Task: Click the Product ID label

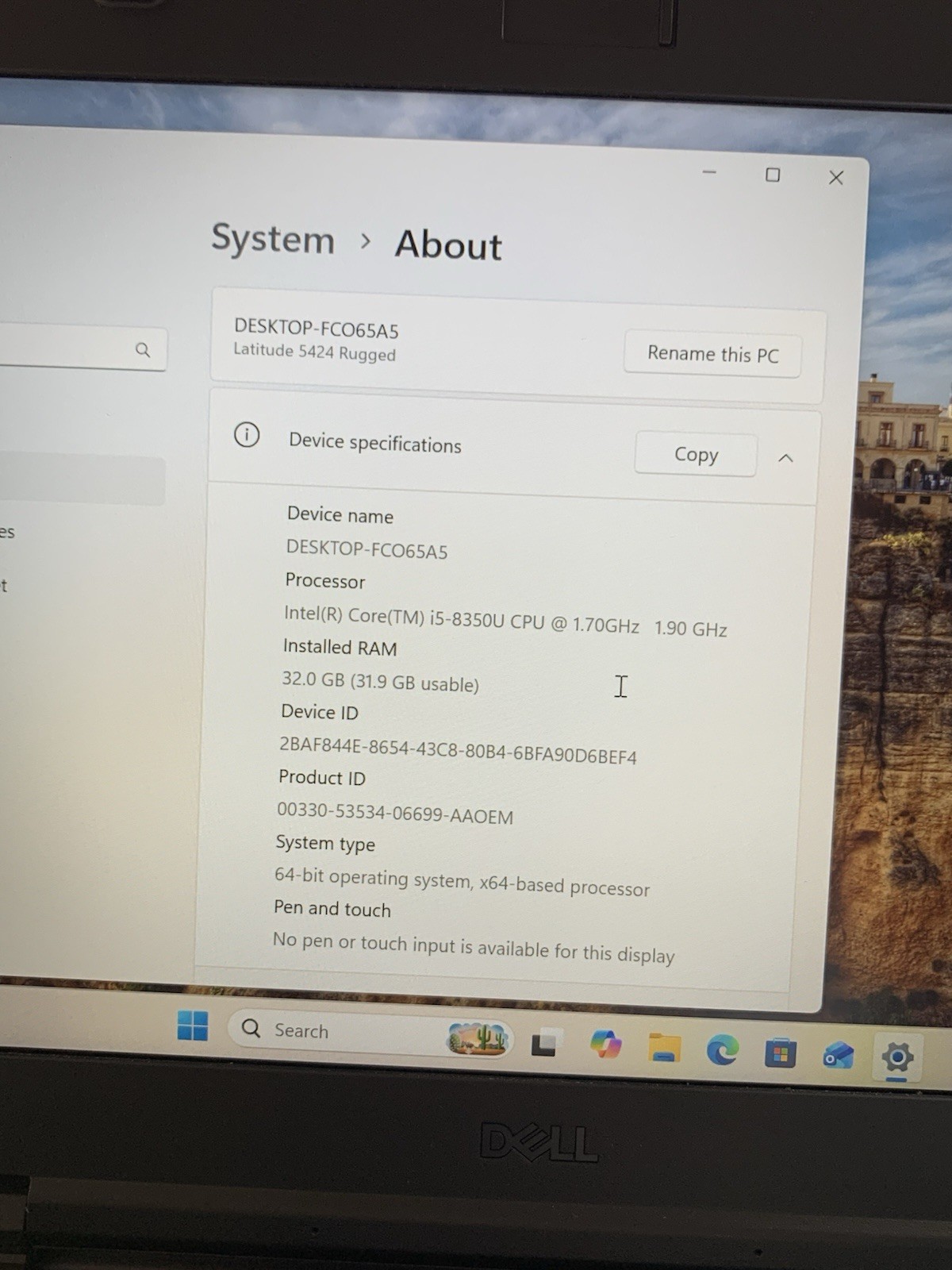Action: click(322, 777)
